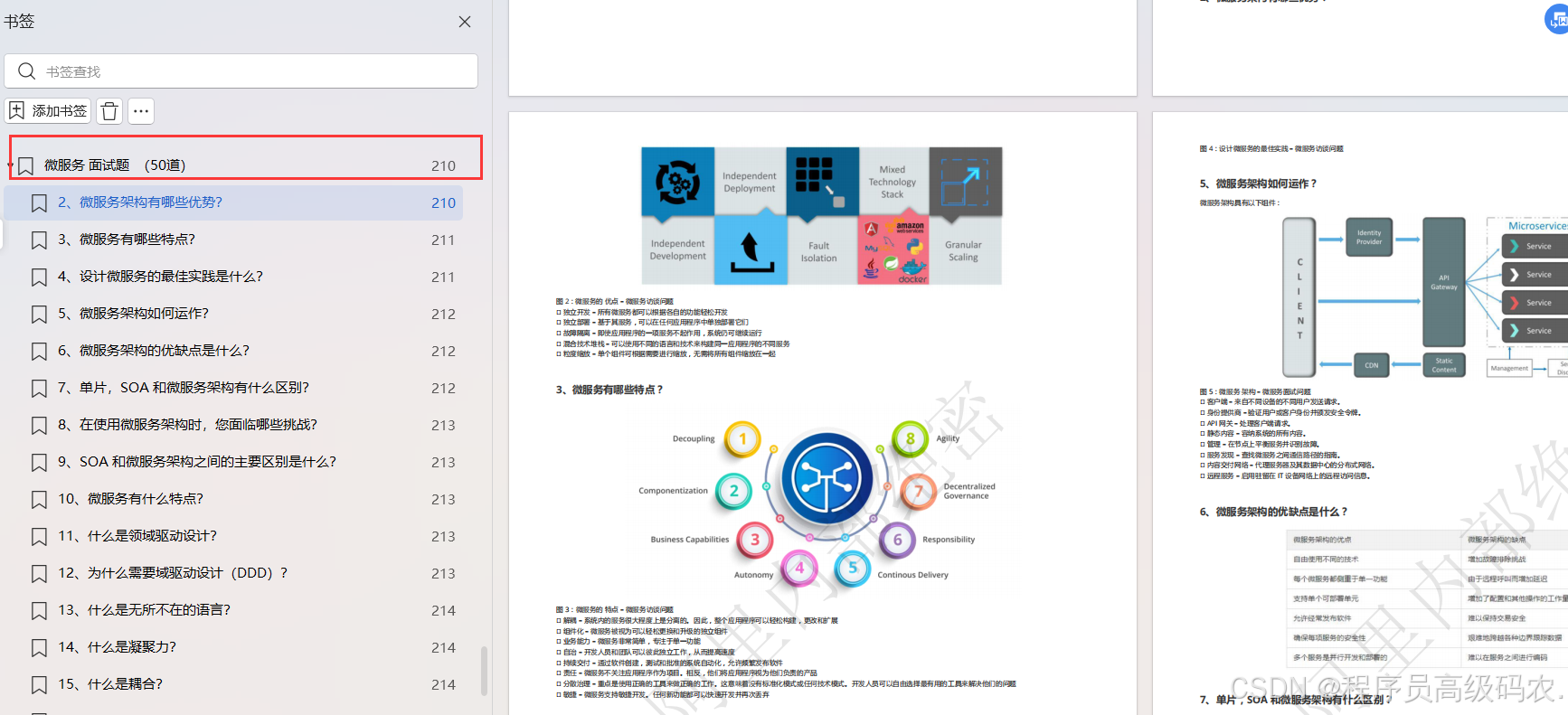This screenshot has height=715, width=1568.
Task: Click the API Gateway box in the architecture diagram
Action: 1443,282
